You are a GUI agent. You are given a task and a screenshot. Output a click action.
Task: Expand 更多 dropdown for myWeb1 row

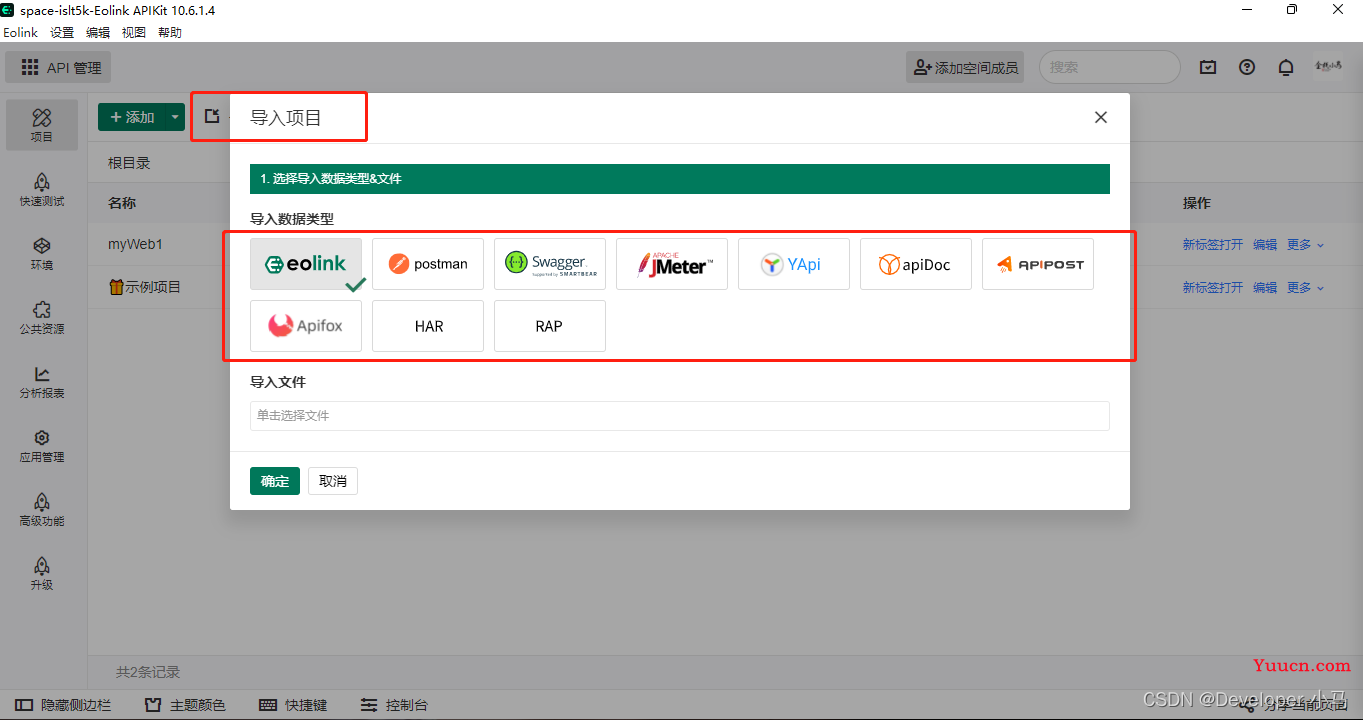(1305, 244)
